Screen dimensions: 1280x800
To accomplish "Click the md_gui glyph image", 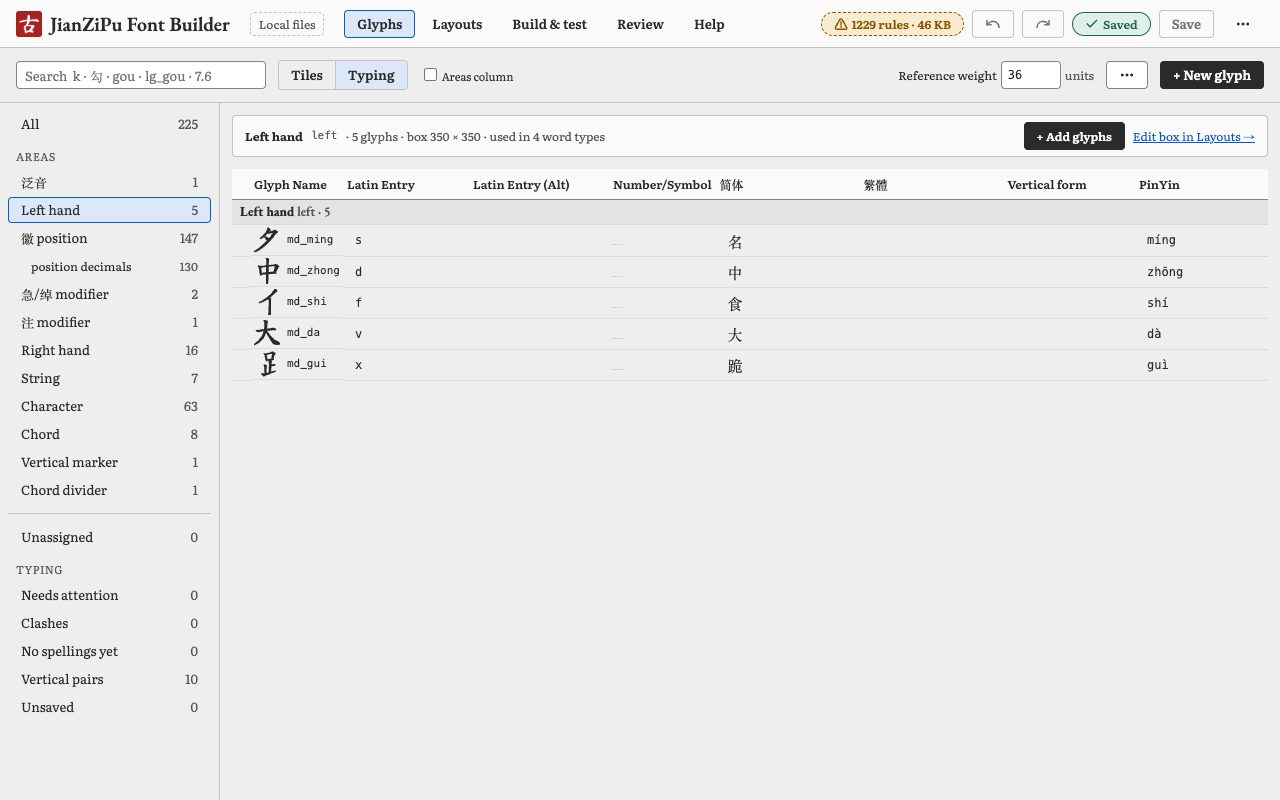I will click(268, 364).
